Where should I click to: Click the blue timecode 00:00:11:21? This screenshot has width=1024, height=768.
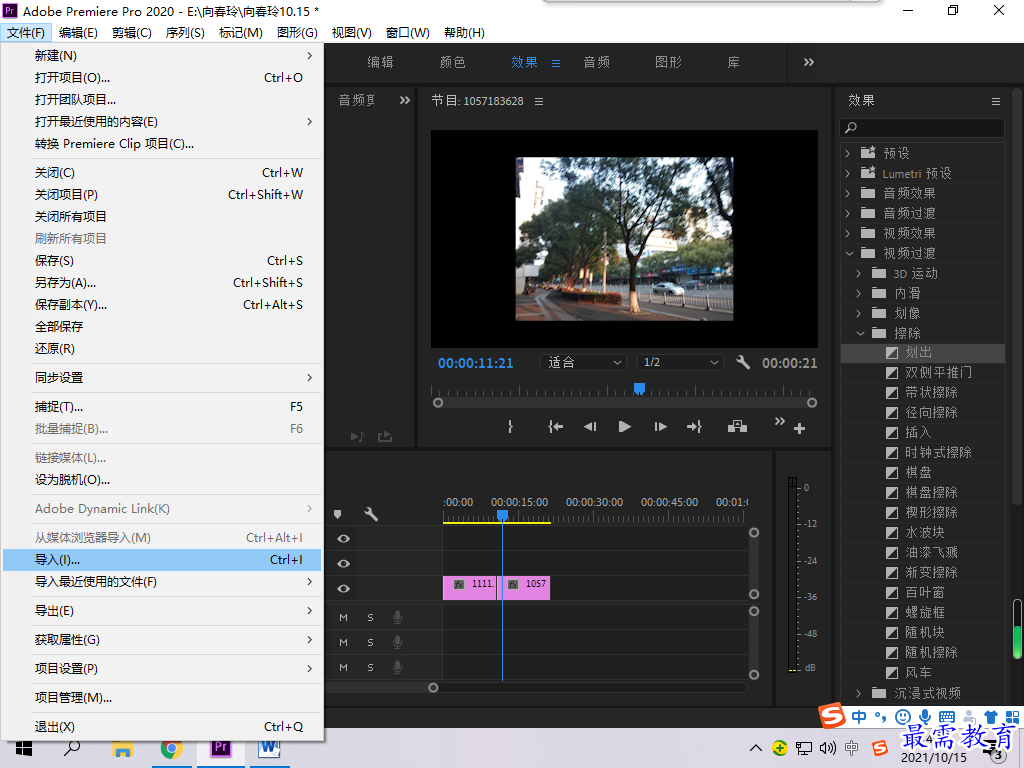click(475, 363)
